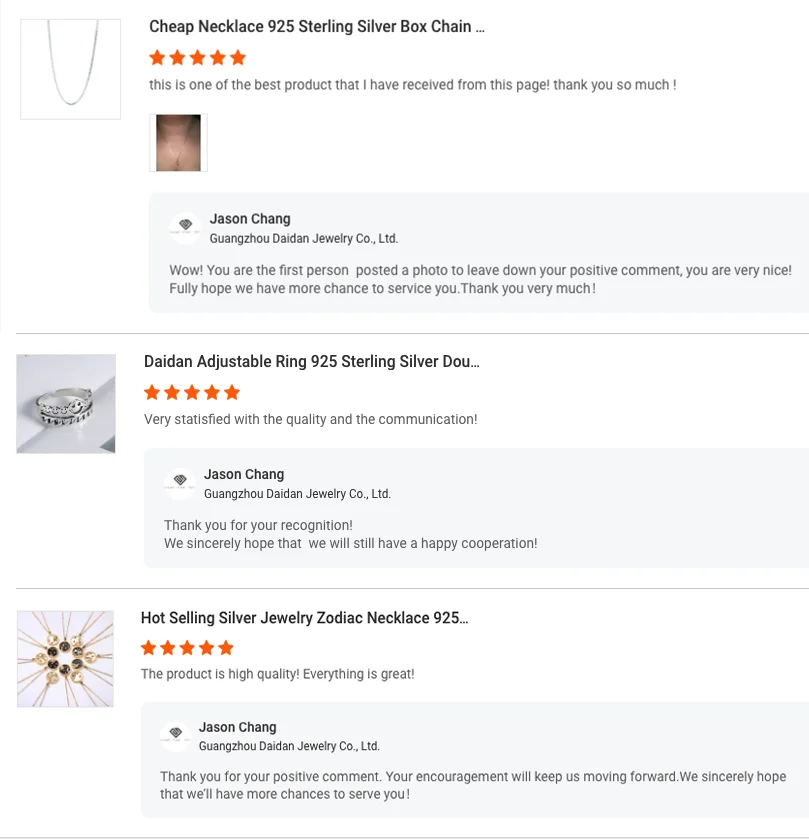The image size is (809, 839).
Task: Open the Cheap Necklace Box Chain product title
Action: point(316,27)
